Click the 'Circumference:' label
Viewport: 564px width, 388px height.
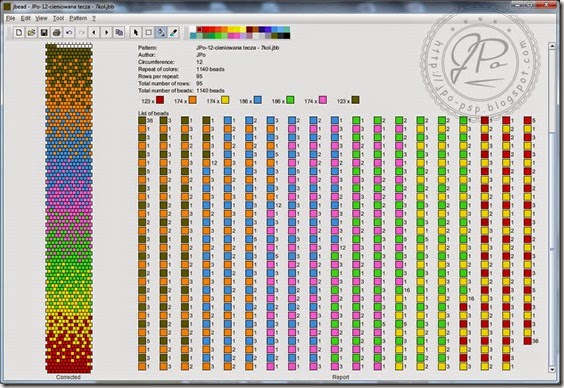pos(156,62)
